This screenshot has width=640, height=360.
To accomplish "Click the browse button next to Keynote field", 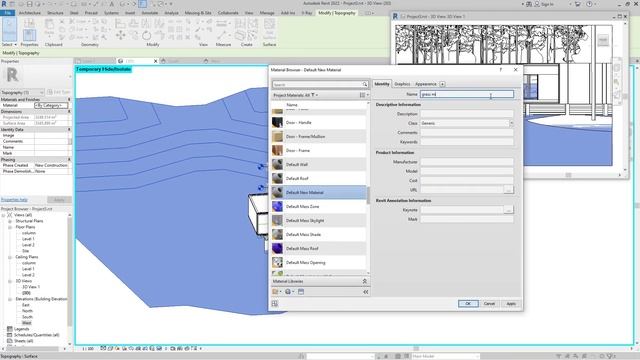I will pos(509,210).
